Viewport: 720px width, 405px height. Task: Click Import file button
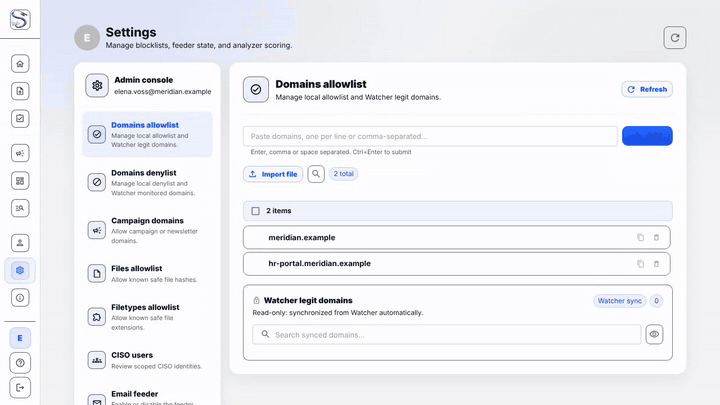[x=273, y=174]
